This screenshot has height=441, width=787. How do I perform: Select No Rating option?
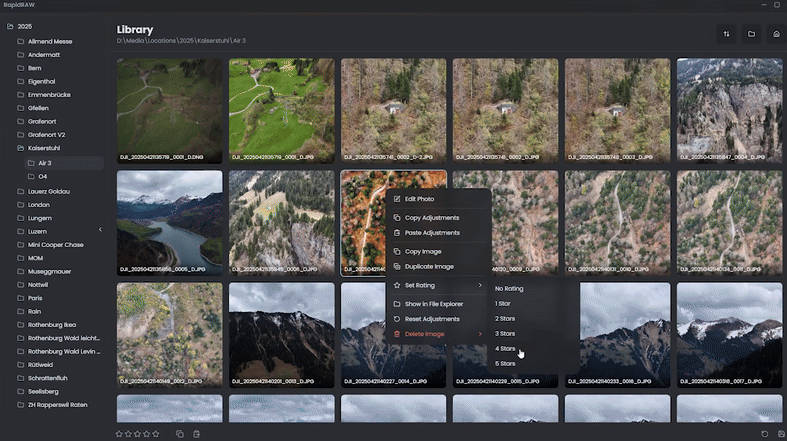[508, 289]
